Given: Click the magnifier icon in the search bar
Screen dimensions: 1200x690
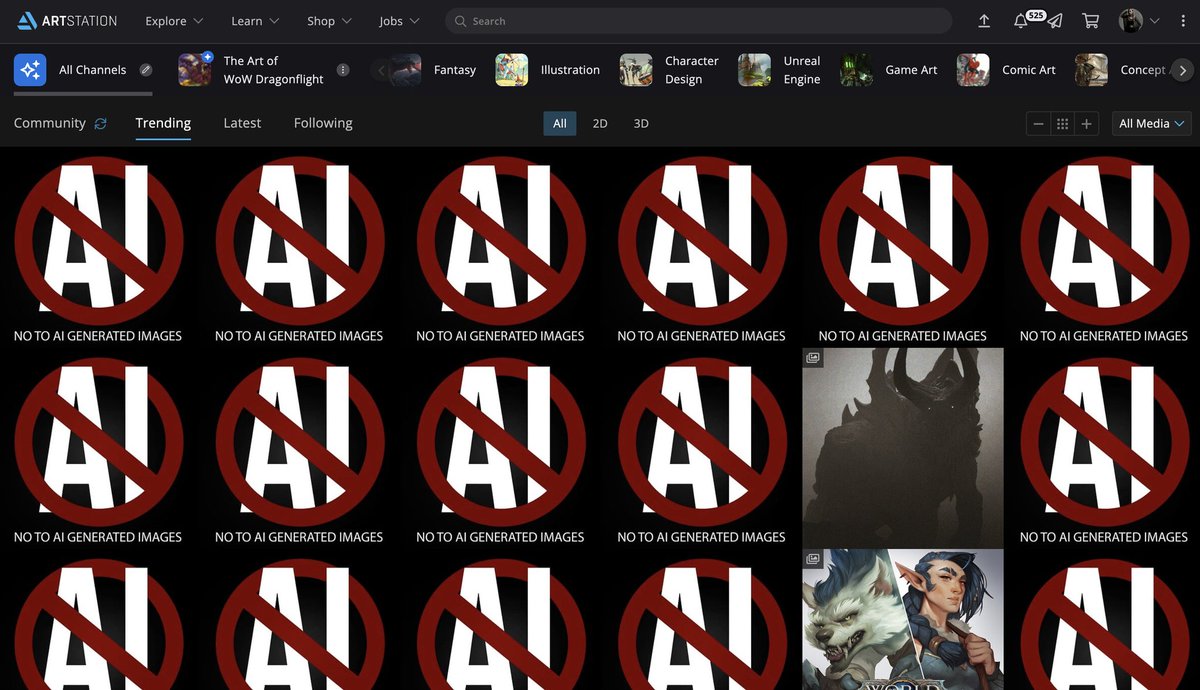Looking at the screenshot, I should click(461, 21).
